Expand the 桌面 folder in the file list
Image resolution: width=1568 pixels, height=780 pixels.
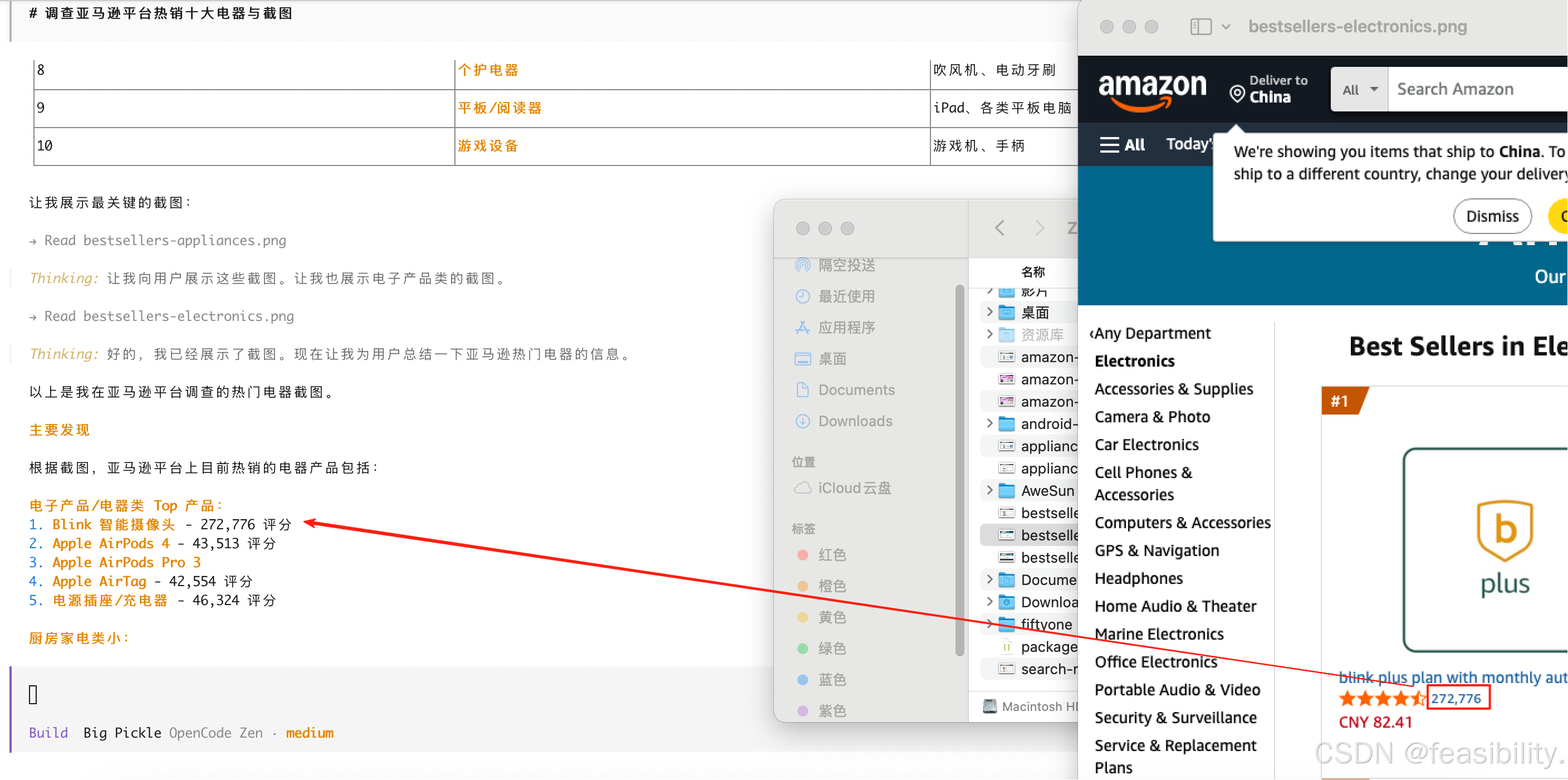click(x=989, y=313)
